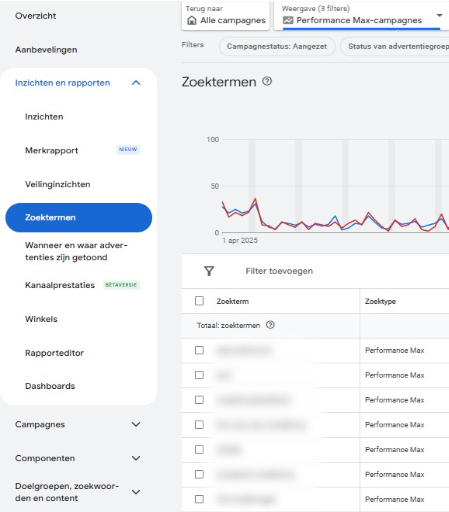Click the Filters label above the chart
The height and width of the screenshot is (512, 449).
(x=193, y=45)
